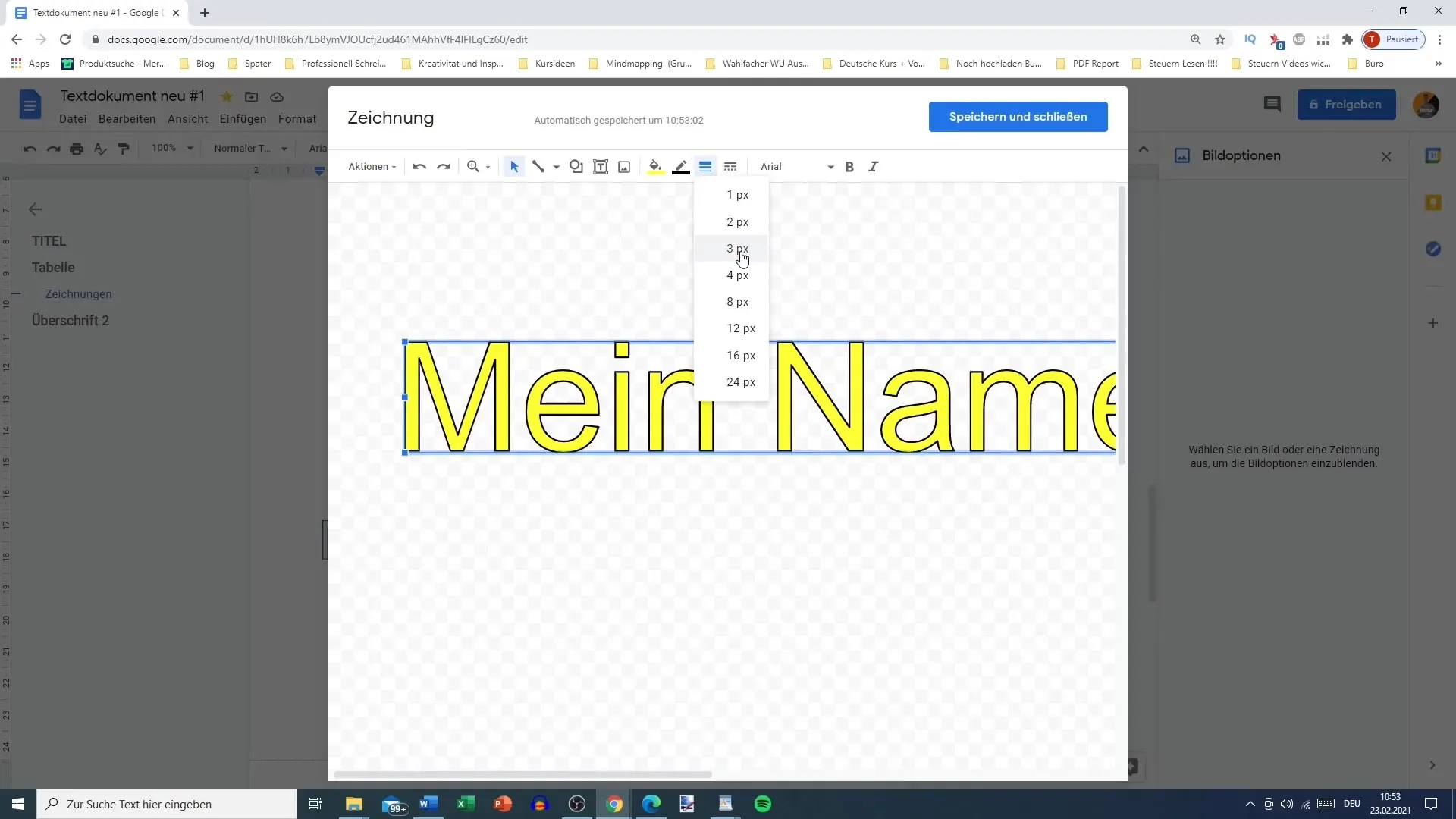This screenshot has height=819, width=1456.
Task: Click the undo icon in drawing toolbar
Action: pos(419,167)
